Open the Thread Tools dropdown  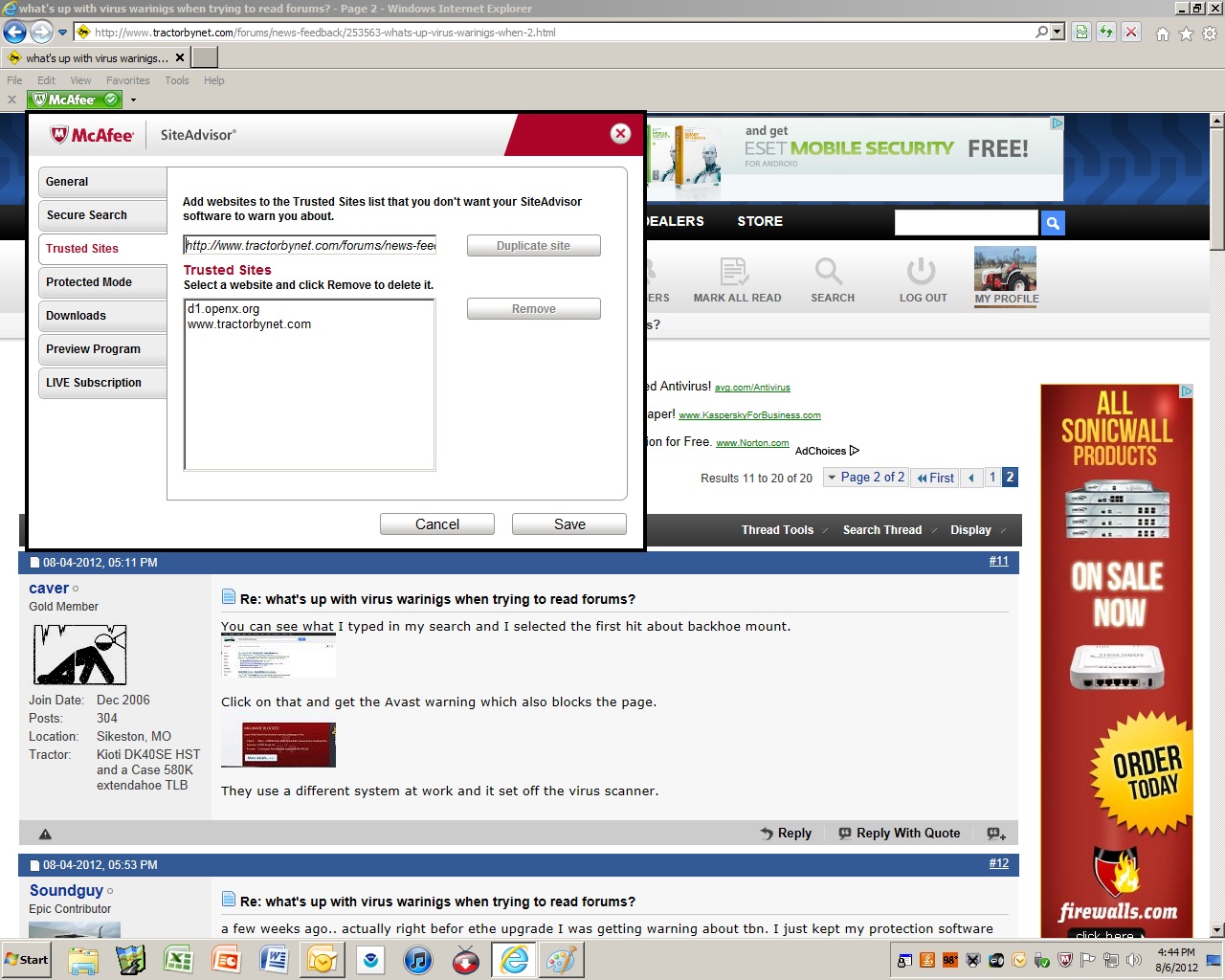[783, 530]
